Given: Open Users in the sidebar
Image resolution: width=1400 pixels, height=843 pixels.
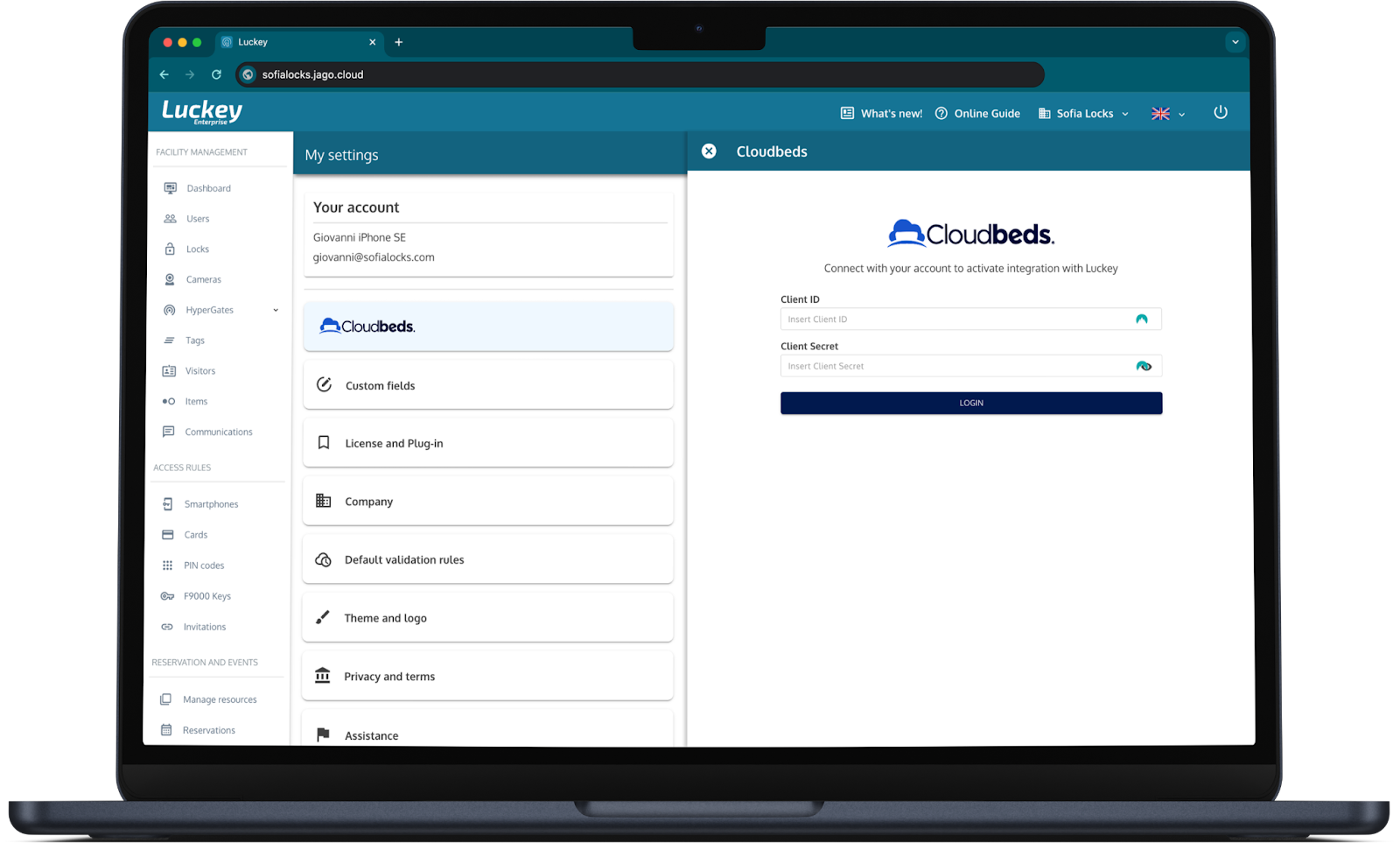Looking at the screenshot, I should (x=198, y=219).
